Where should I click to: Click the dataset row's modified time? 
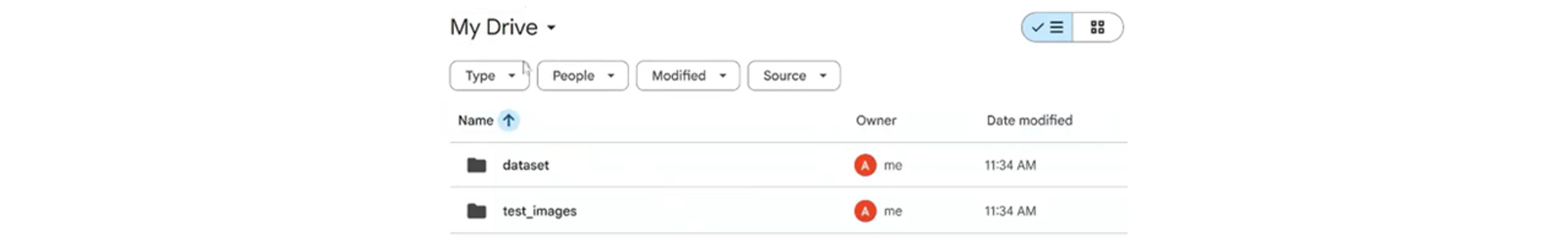(x=1010, y=165)
